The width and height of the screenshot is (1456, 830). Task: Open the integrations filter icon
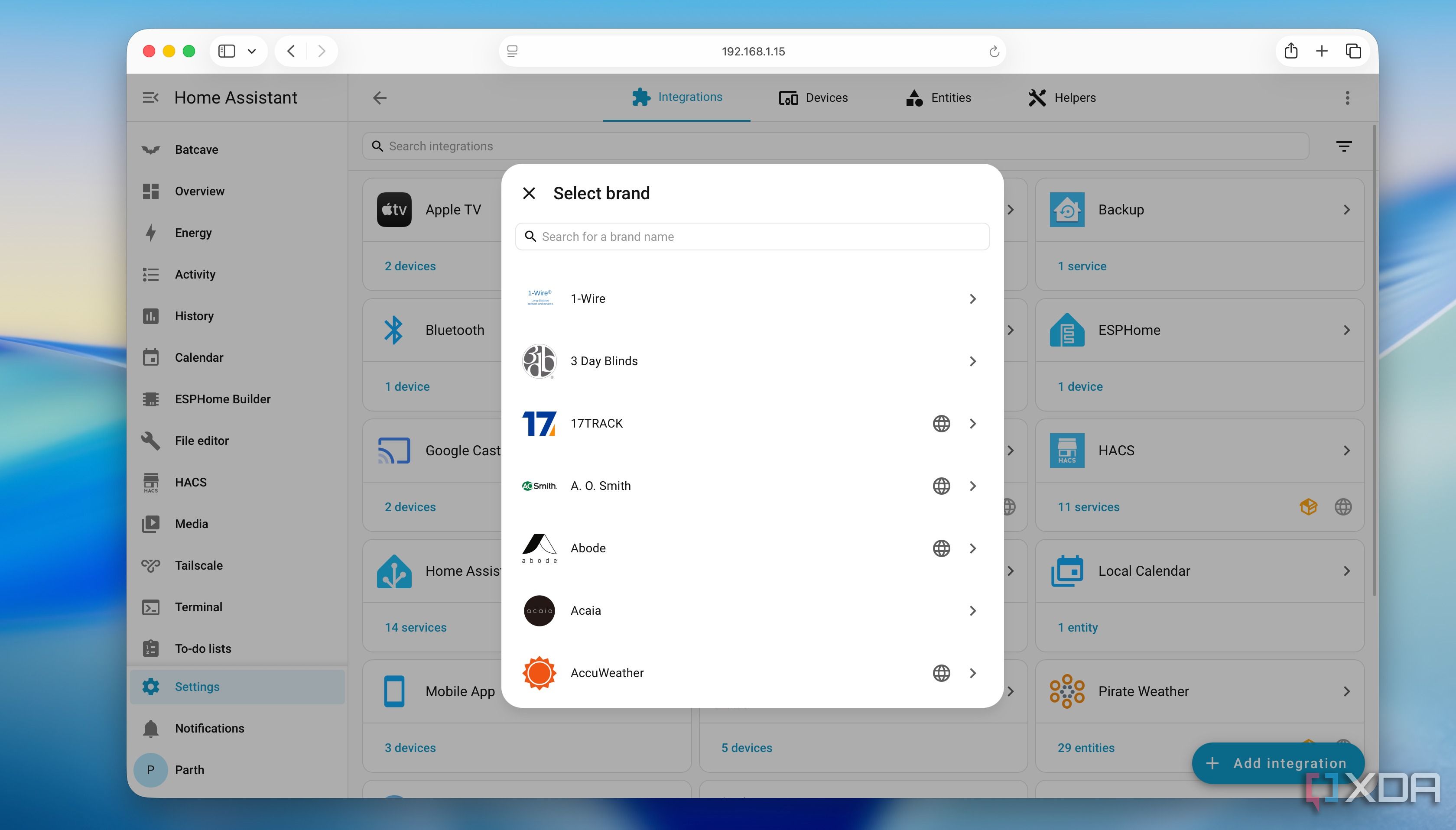coord(1344,146)
